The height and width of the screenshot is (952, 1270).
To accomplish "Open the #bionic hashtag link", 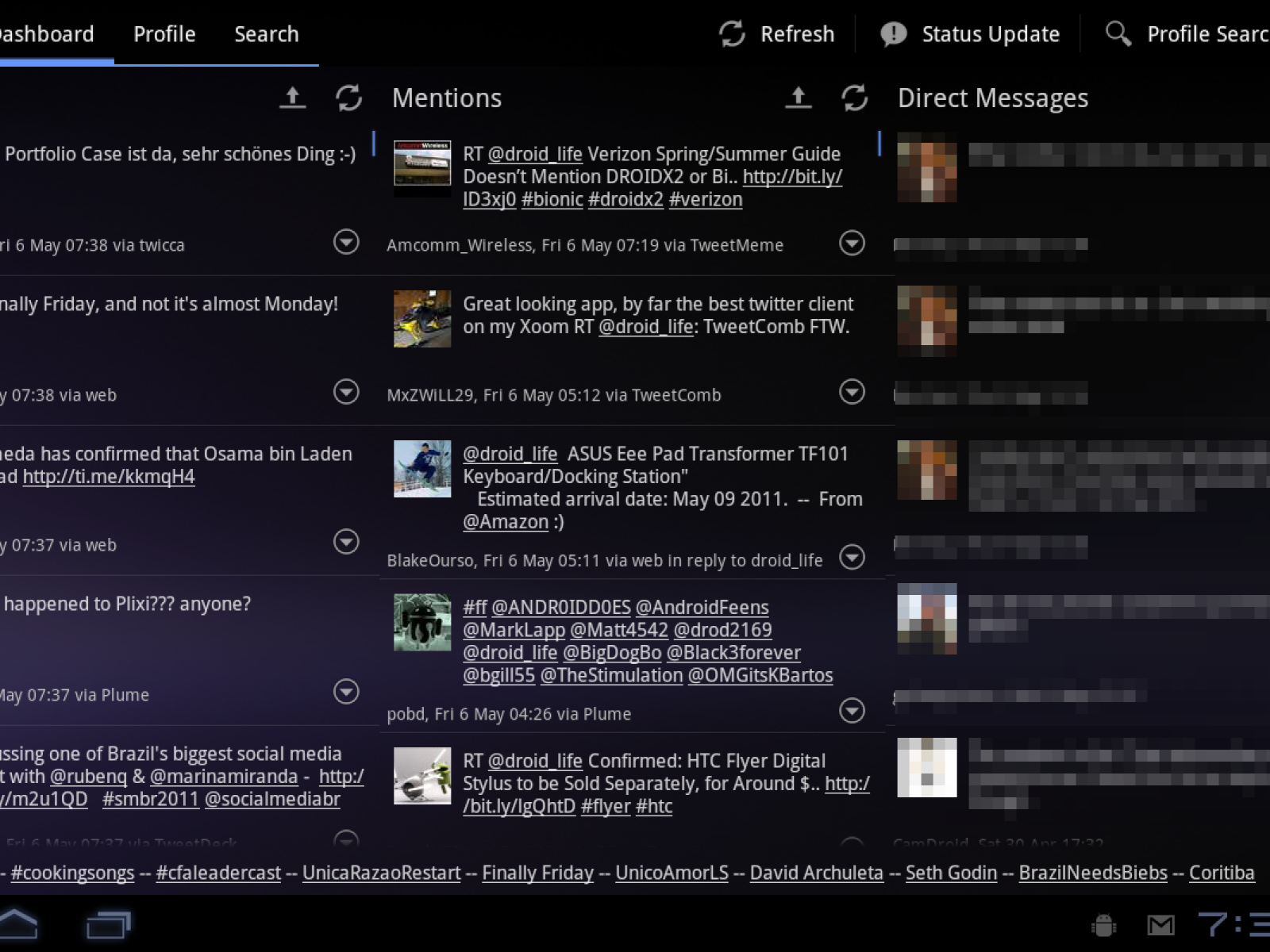I will (x=552, y=199).
